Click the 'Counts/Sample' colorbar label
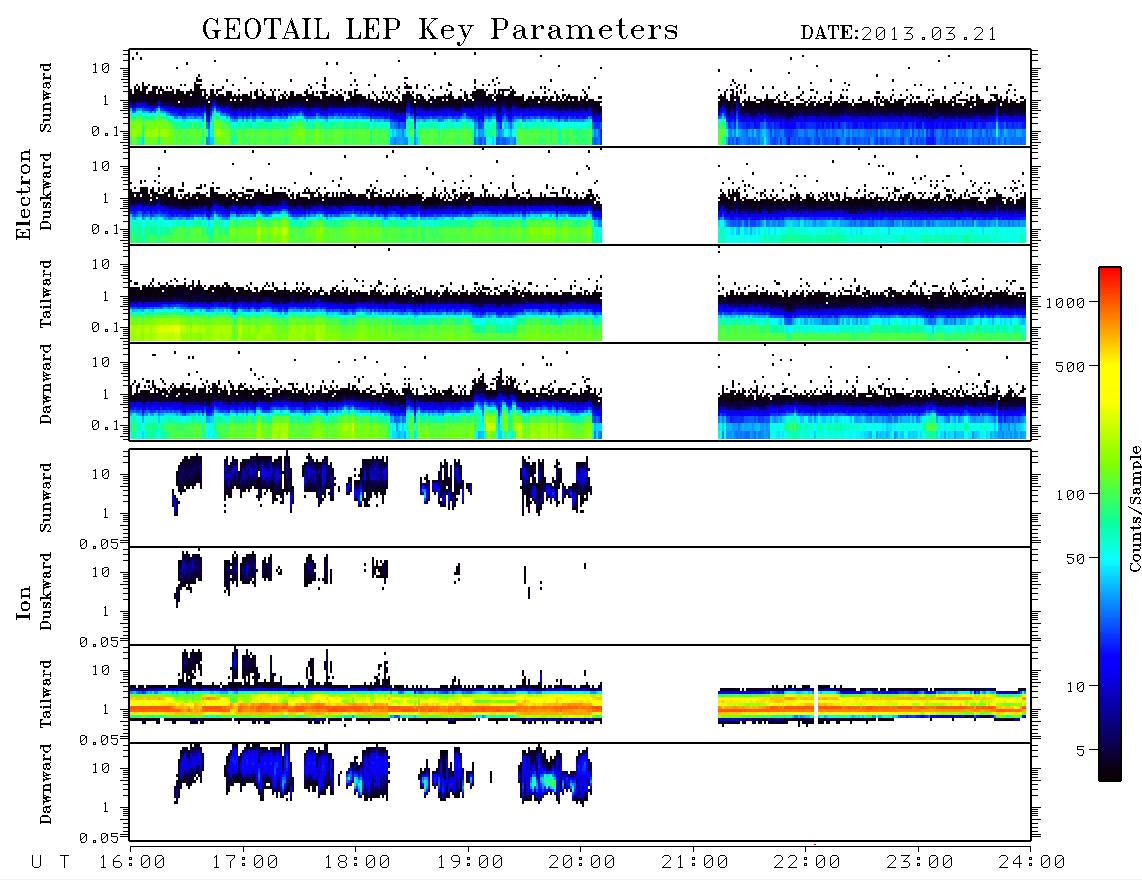The height and width of the screenshot is (880, 1142). (x=1134, y=508)
